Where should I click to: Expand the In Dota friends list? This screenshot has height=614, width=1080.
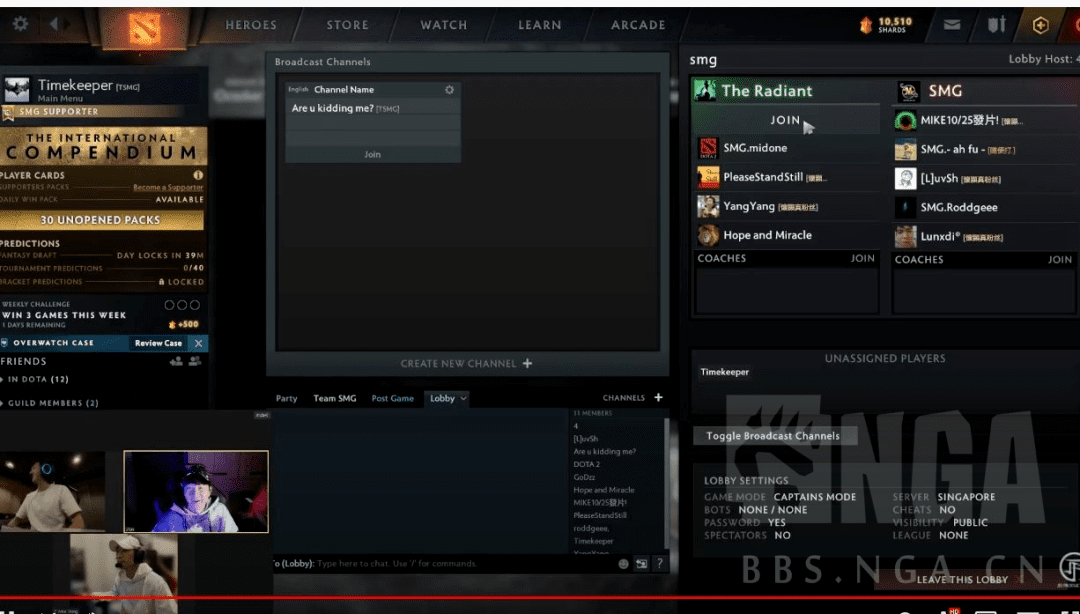[x=36, y=379]
